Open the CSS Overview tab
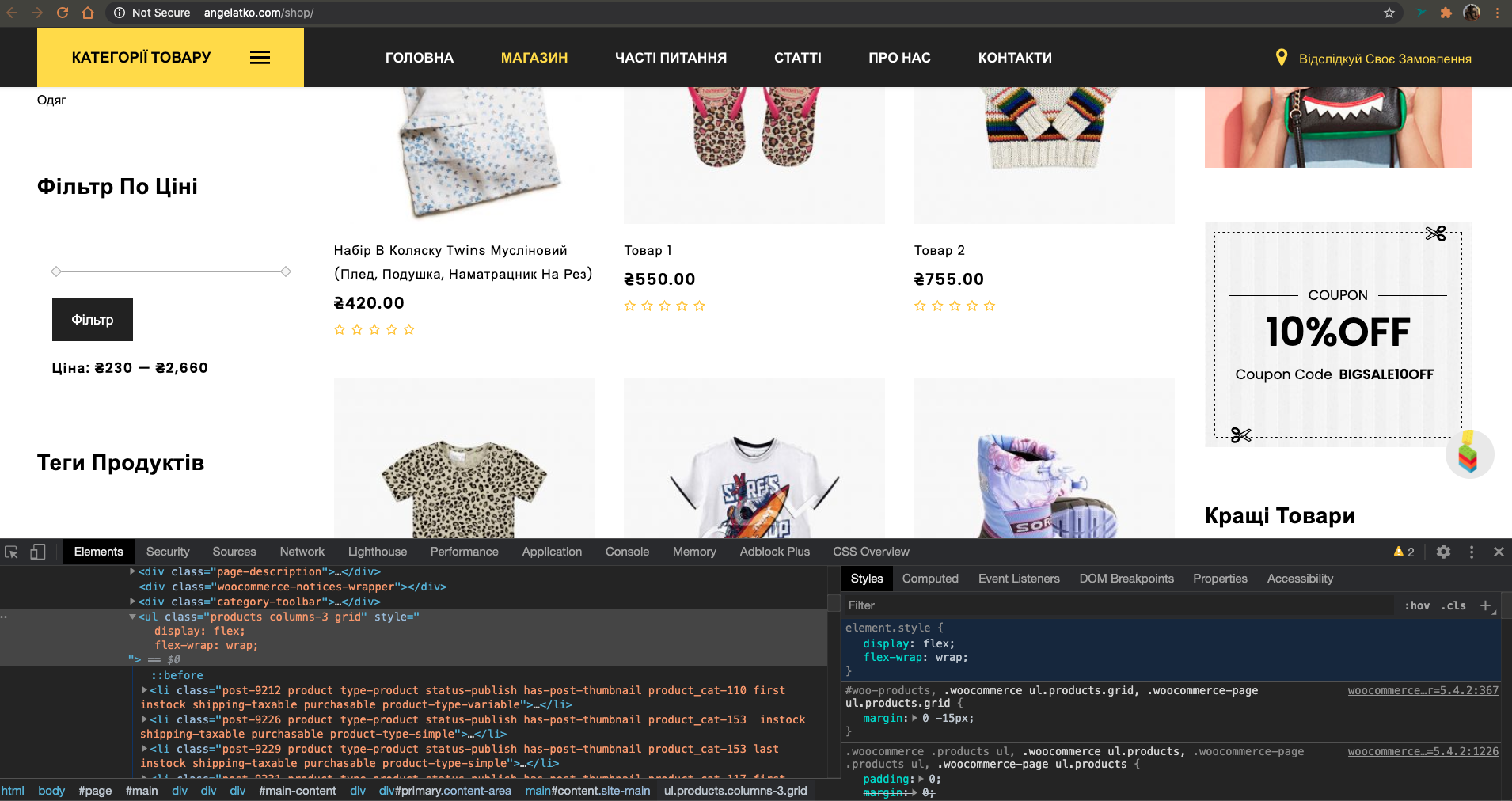The image size is (1512, 801). click(871, 552)
